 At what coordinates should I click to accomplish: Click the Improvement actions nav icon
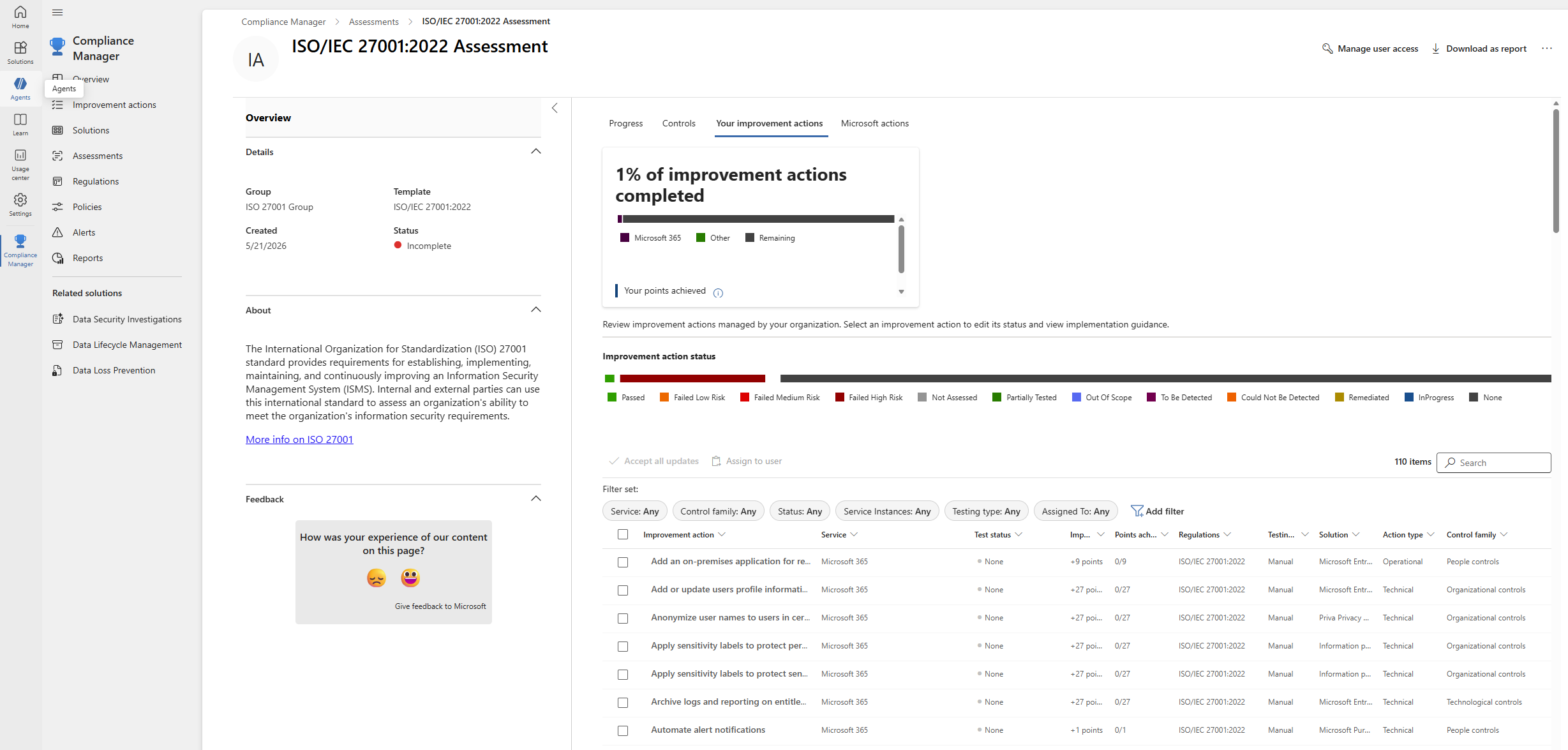click(57, 105)
